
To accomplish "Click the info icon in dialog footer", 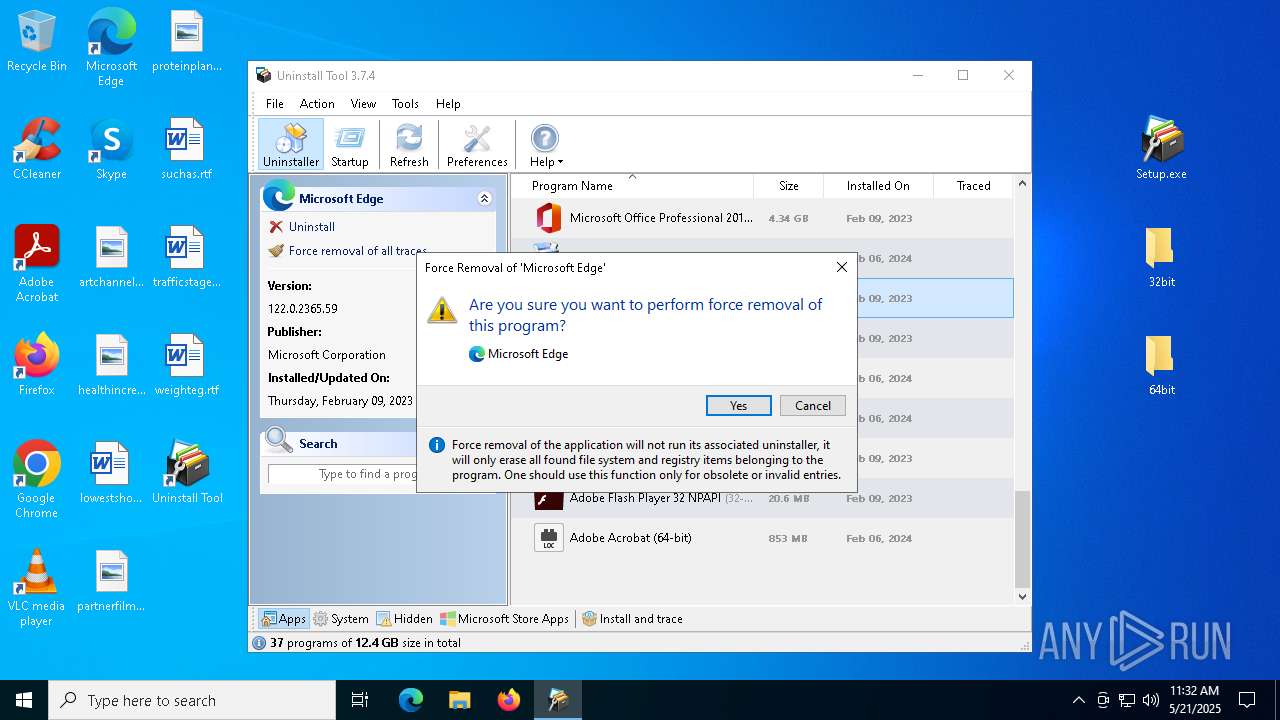I will point(437,445).
